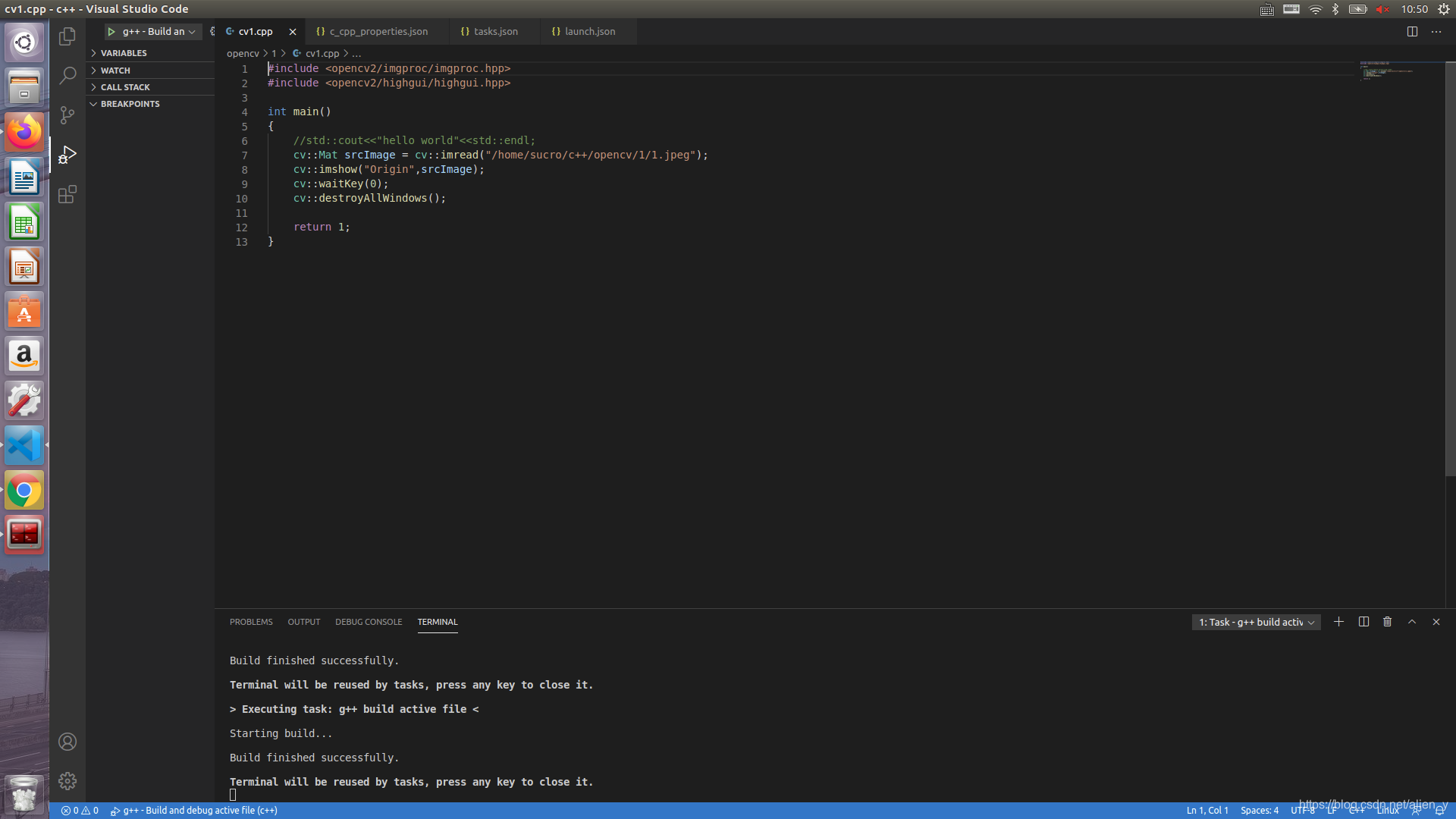Open the system power menu icon
The height and width of the screenshot is (819, 1456).
click(x=1444, y=9)
